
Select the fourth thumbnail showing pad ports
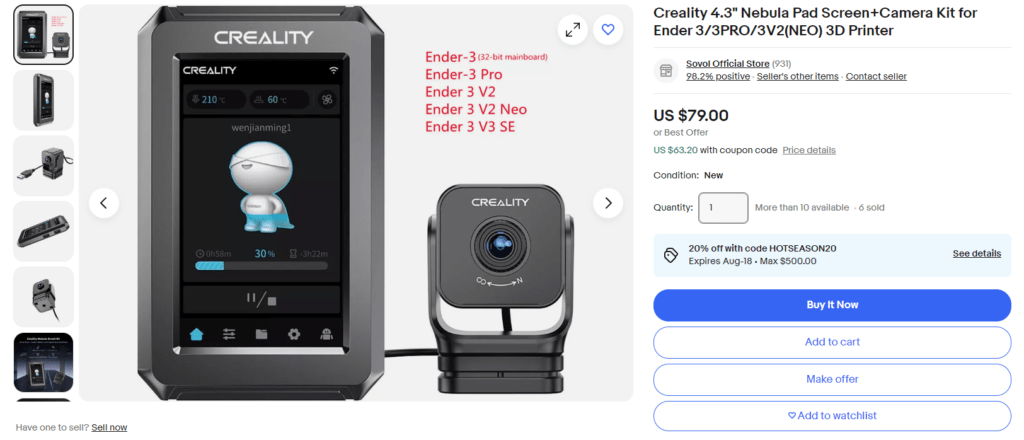[44, 231]
